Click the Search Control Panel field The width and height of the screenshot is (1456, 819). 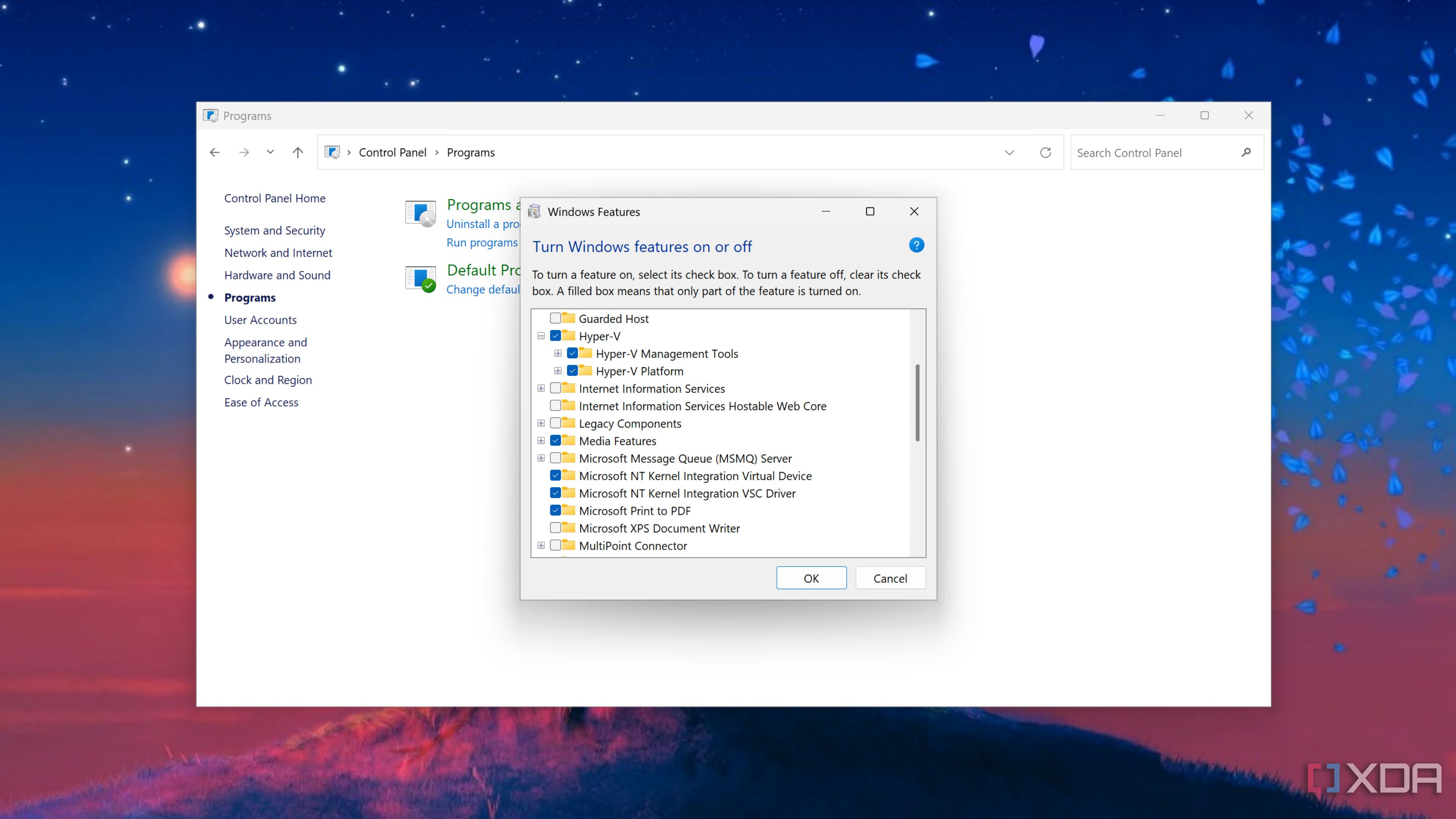1153,152
